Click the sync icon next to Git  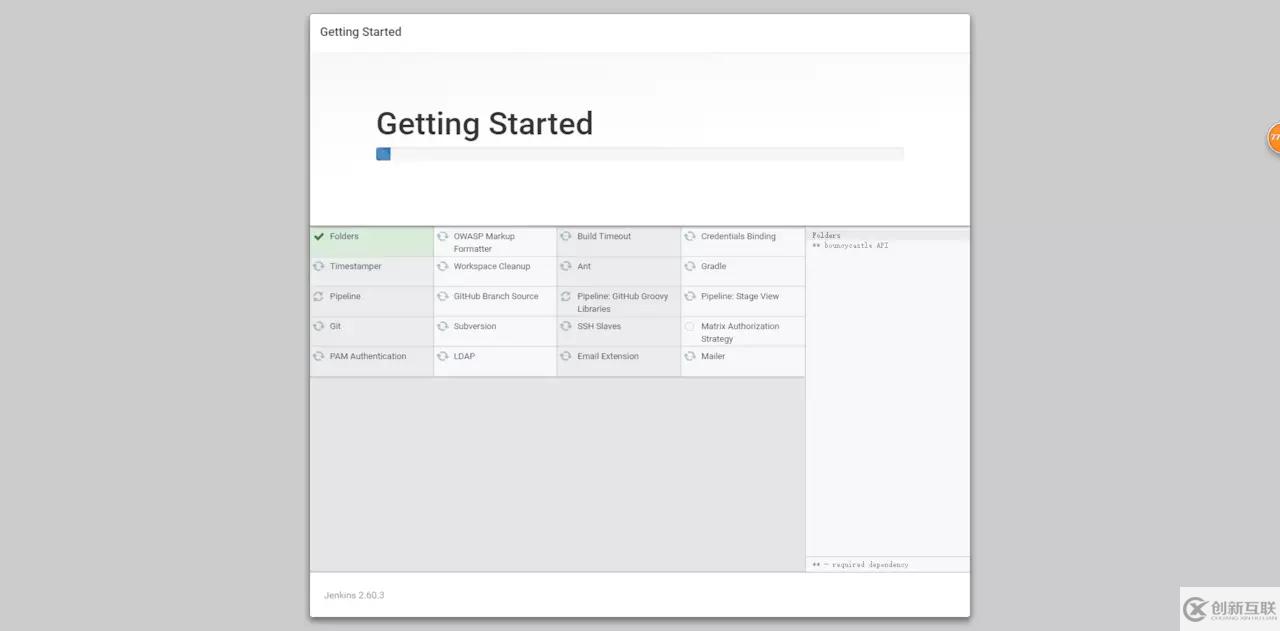(319, 327)
